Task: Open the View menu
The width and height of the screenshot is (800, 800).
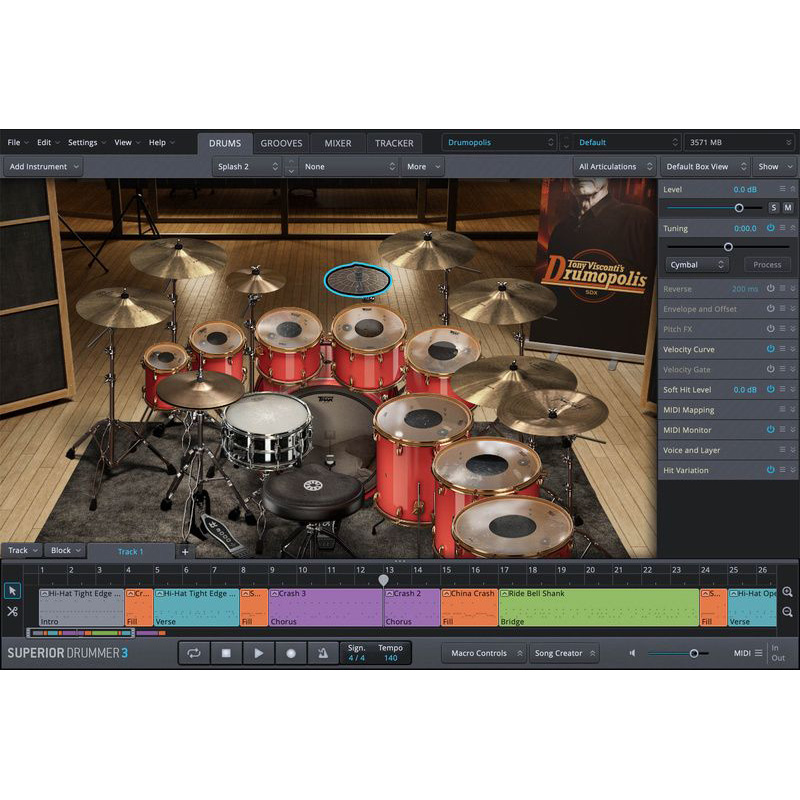Action: (127, 142)
